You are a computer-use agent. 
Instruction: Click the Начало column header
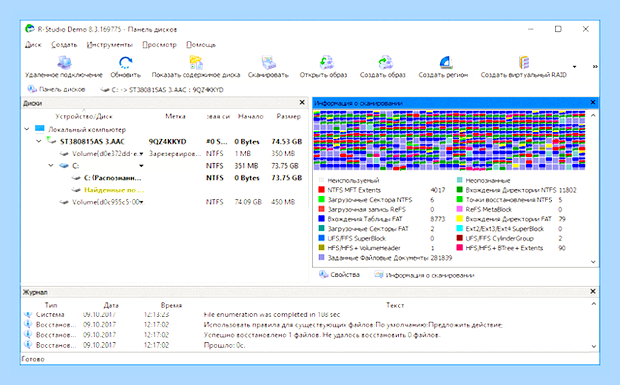(250, 116)
